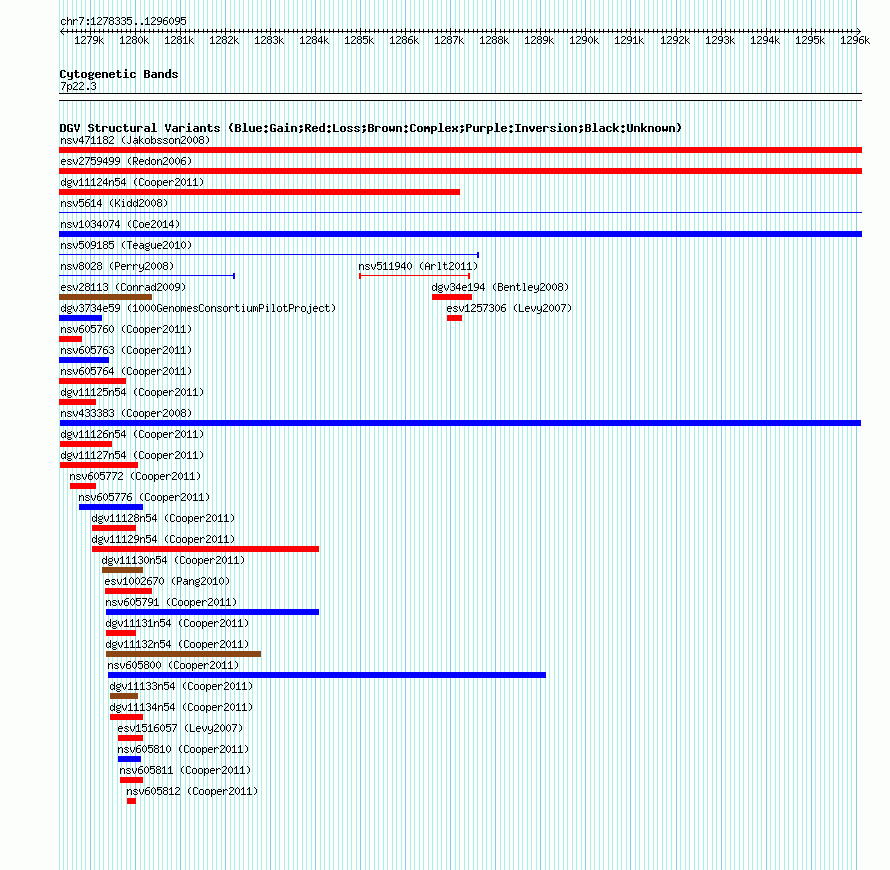
Task: Click the 7p22.3 band label
Action: (78, 86)
